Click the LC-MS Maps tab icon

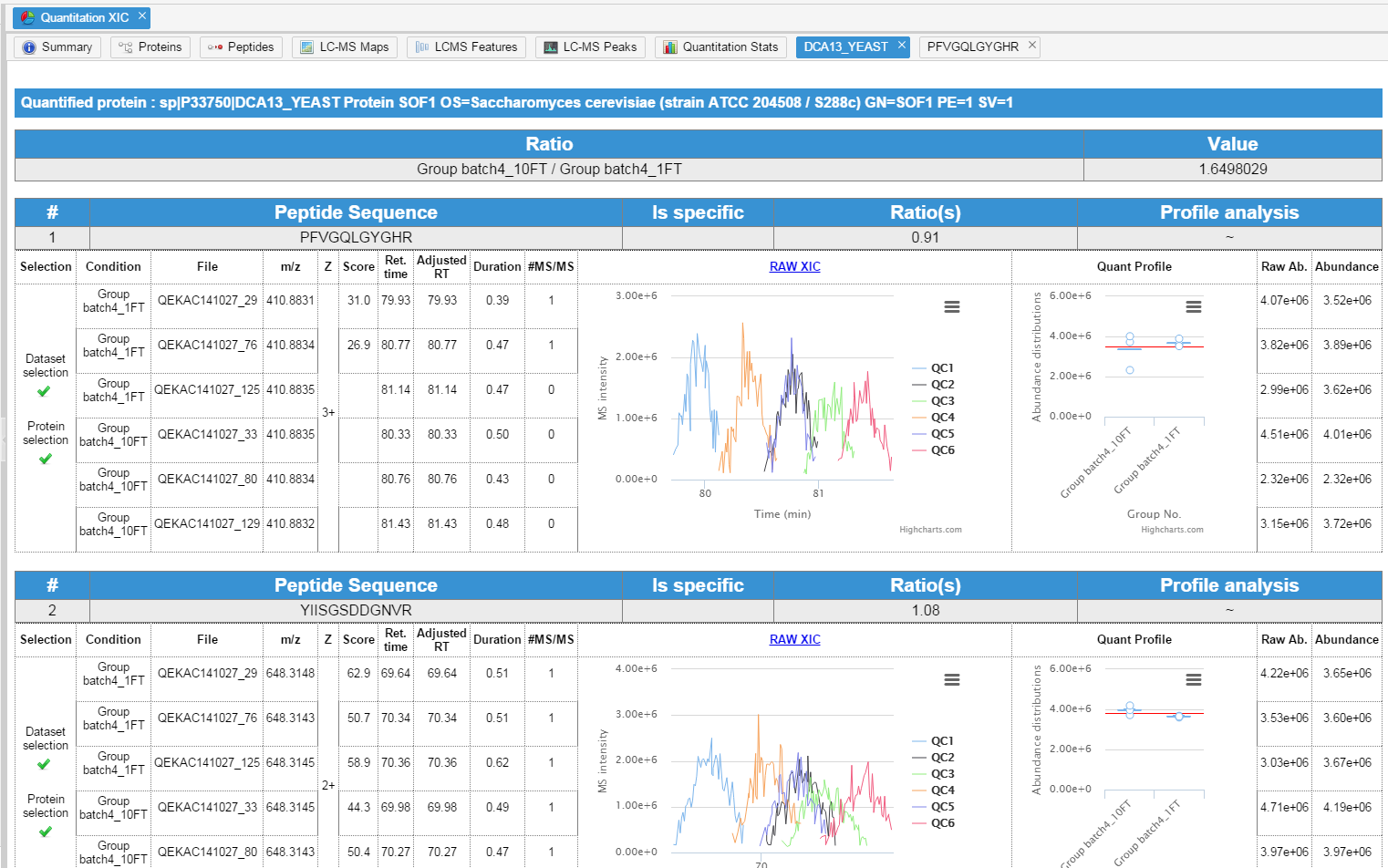coord(307,47)
